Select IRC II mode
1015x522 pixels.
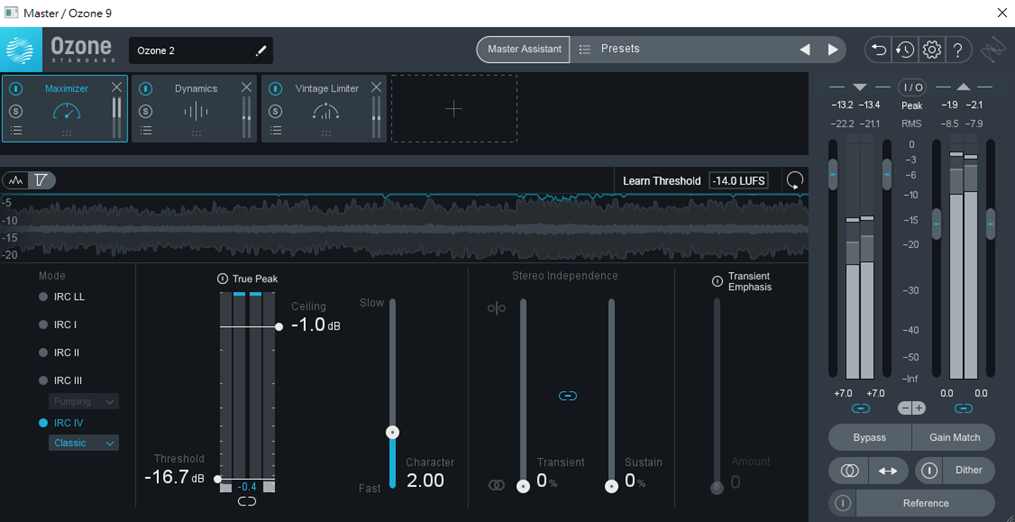tap(59, 352)
